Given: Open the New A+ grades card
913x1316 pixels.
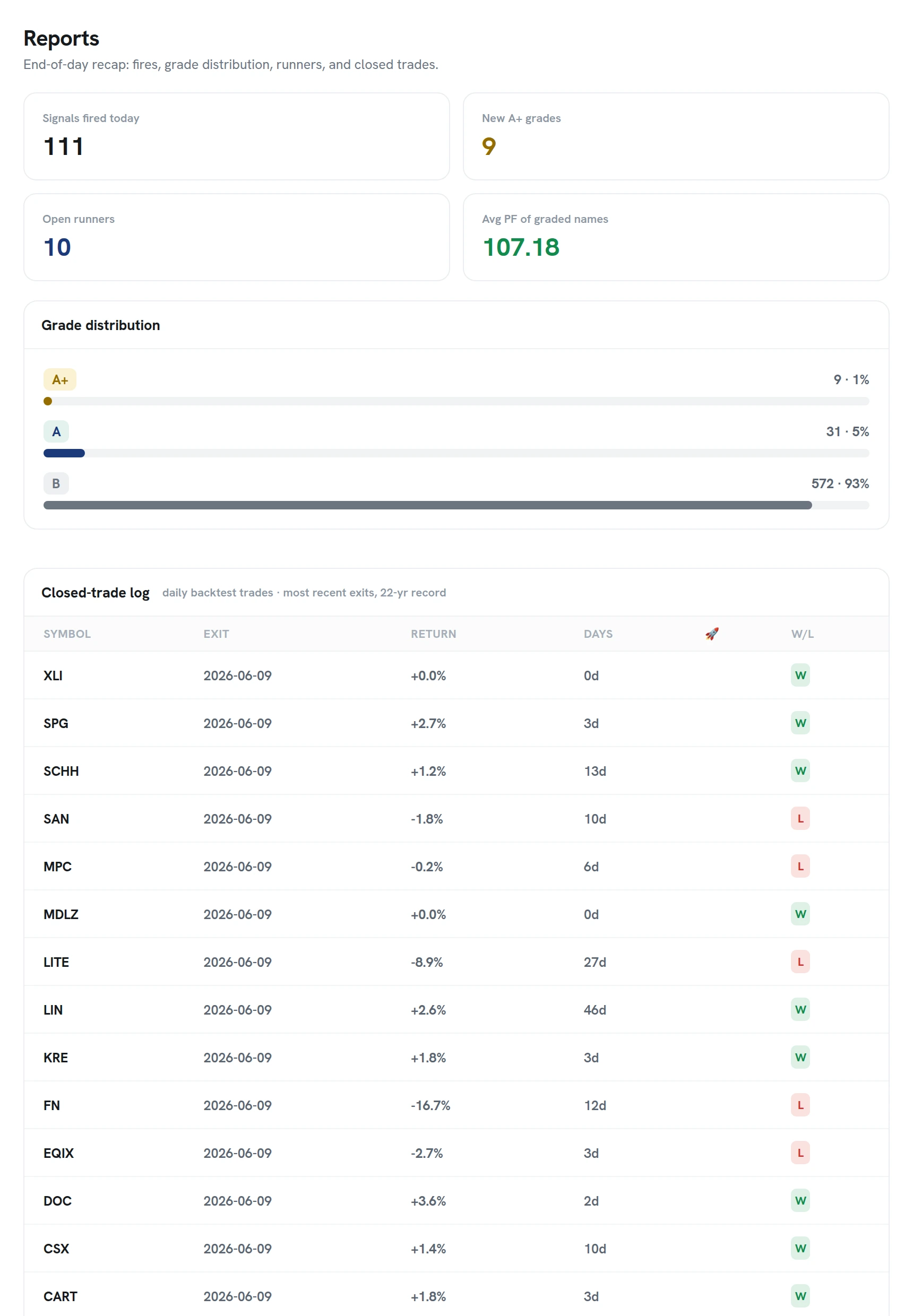Looking at the screenshot, I should click(676, 136).
